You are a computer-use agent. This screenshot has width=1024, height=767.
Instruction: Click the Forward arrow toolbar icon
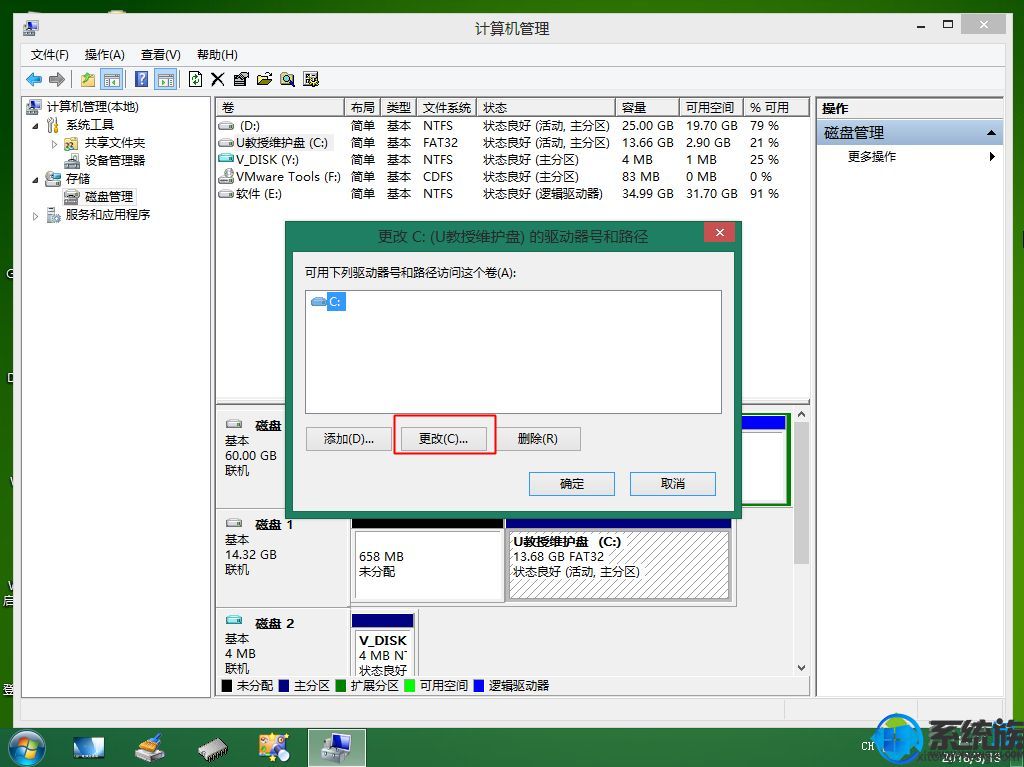click(57, 80)
